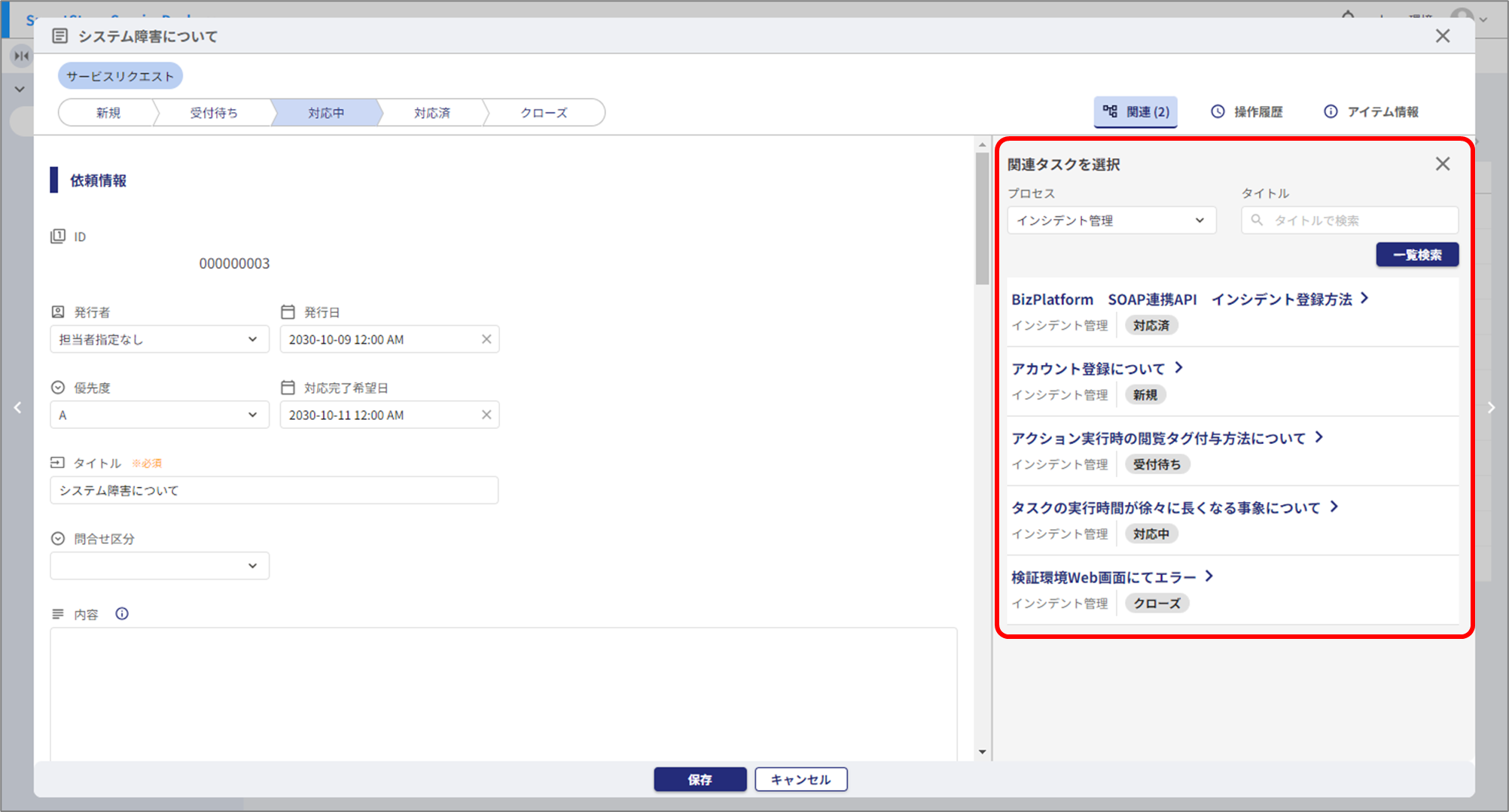This screenshot has height=812, width=1509.
Task: Open 検証環境Web画面にてエラー task link
Action: click(1103, 577)
